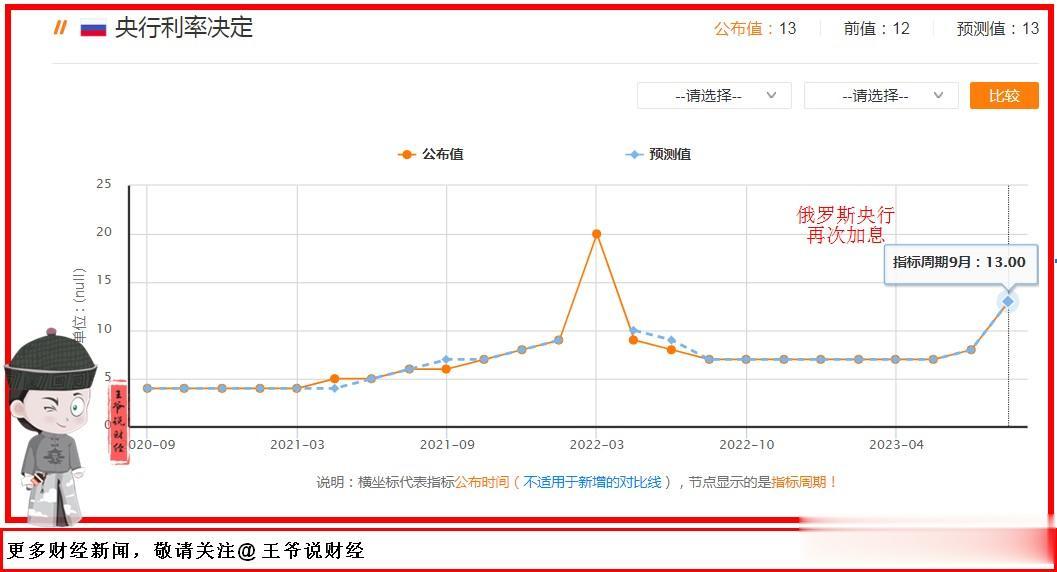This screenshot has width=1057, height=572.
Task: Select the 20 peak data point at 2022-03
Action: tap(596, 234)
